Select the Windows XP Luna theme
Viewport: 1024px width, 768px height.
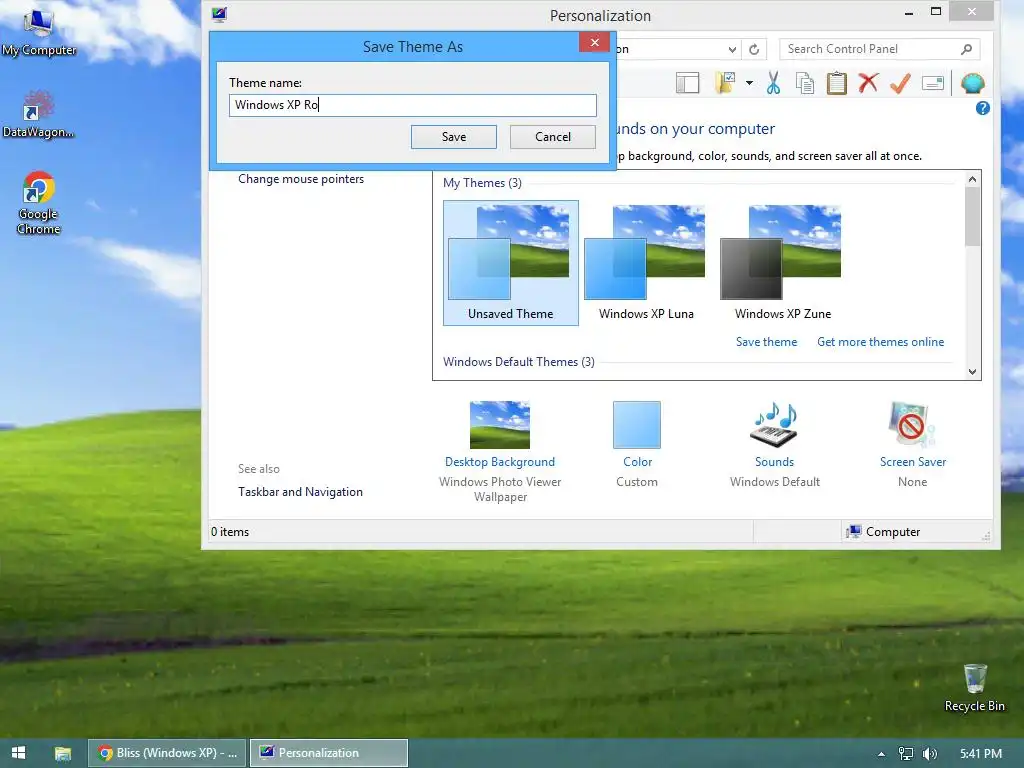[x=646, y=263]
